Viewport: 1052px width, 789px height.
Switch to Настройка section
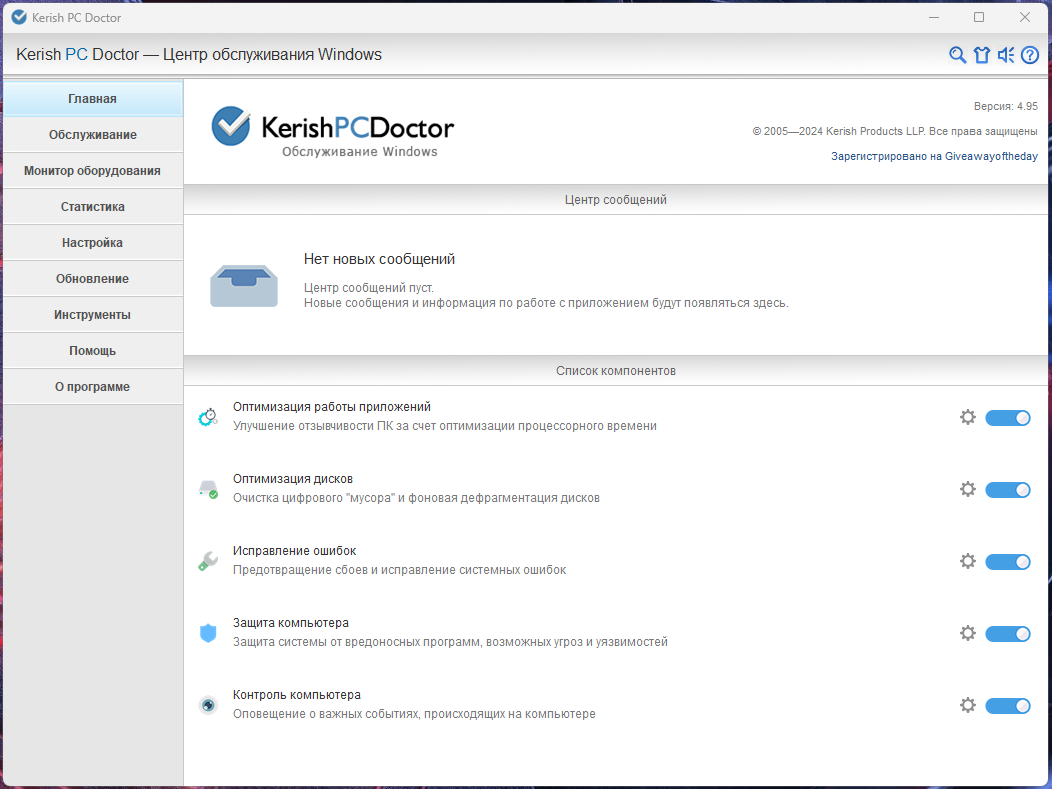tap(93, 243)
